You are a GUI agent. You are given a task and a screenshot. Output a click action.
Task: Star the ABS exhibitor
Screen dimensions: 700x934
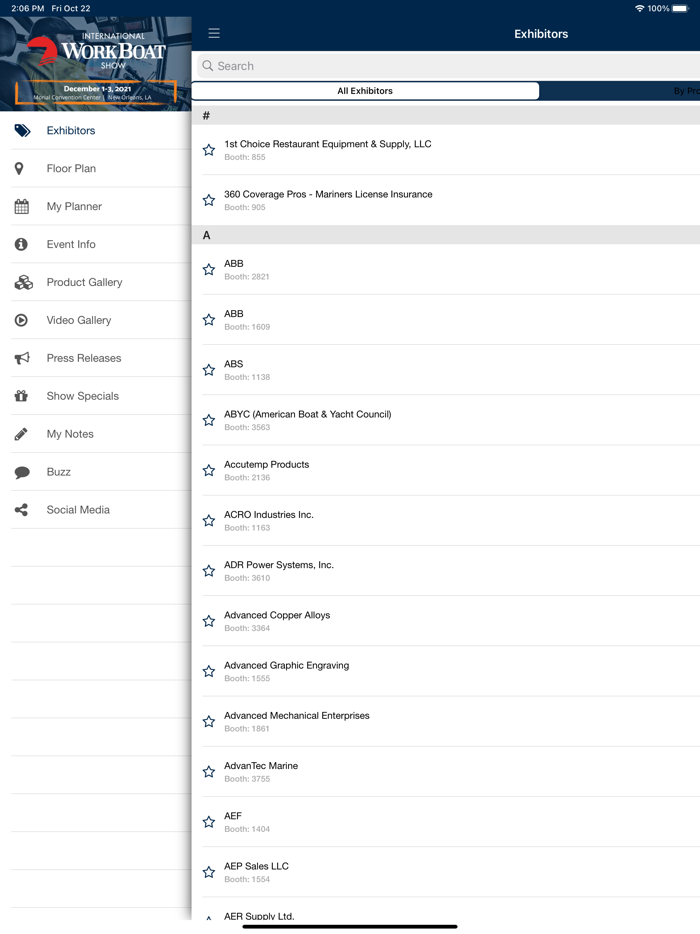(209, 370)
